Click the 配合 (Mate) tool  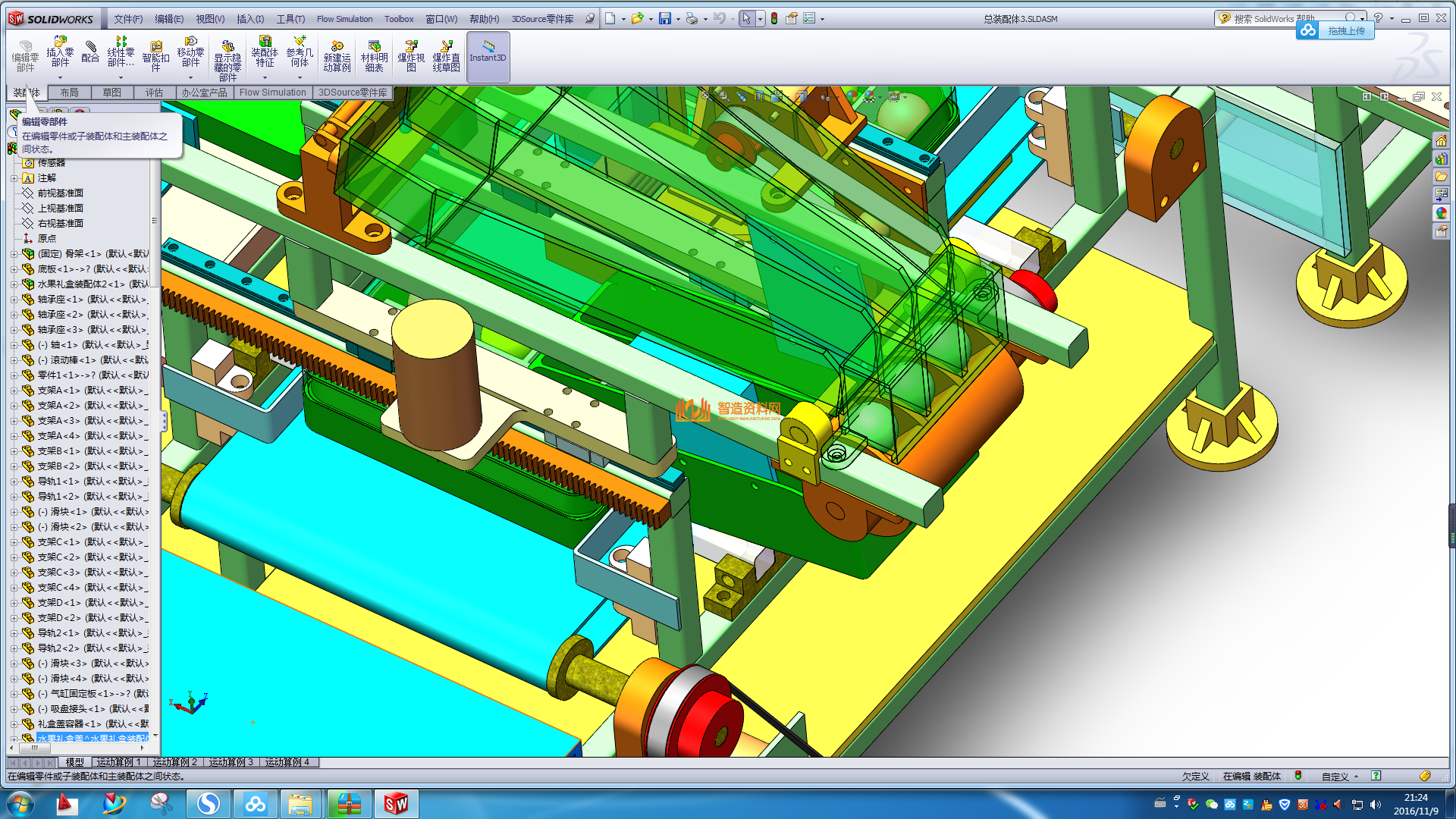[90, 52]
